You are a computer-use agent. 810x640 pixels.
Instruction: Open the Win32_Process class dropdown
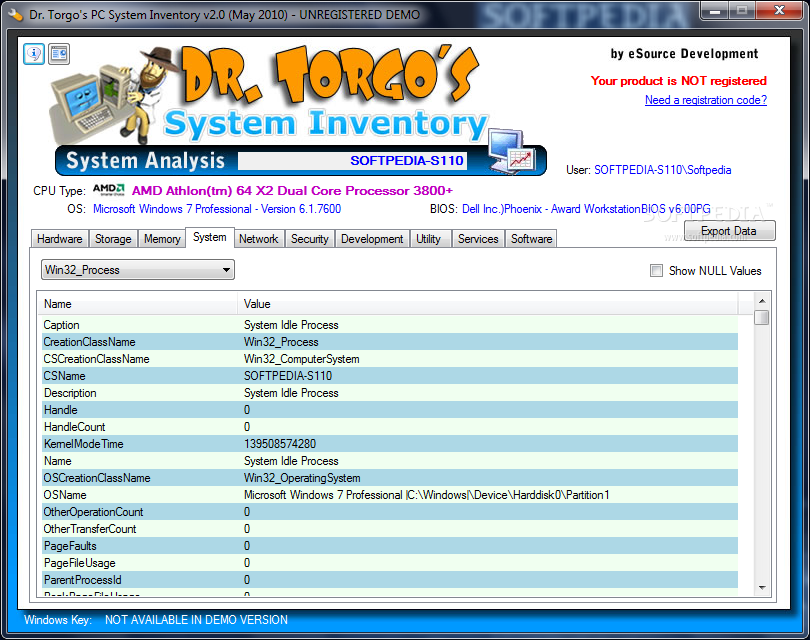(x=137, y=270)
